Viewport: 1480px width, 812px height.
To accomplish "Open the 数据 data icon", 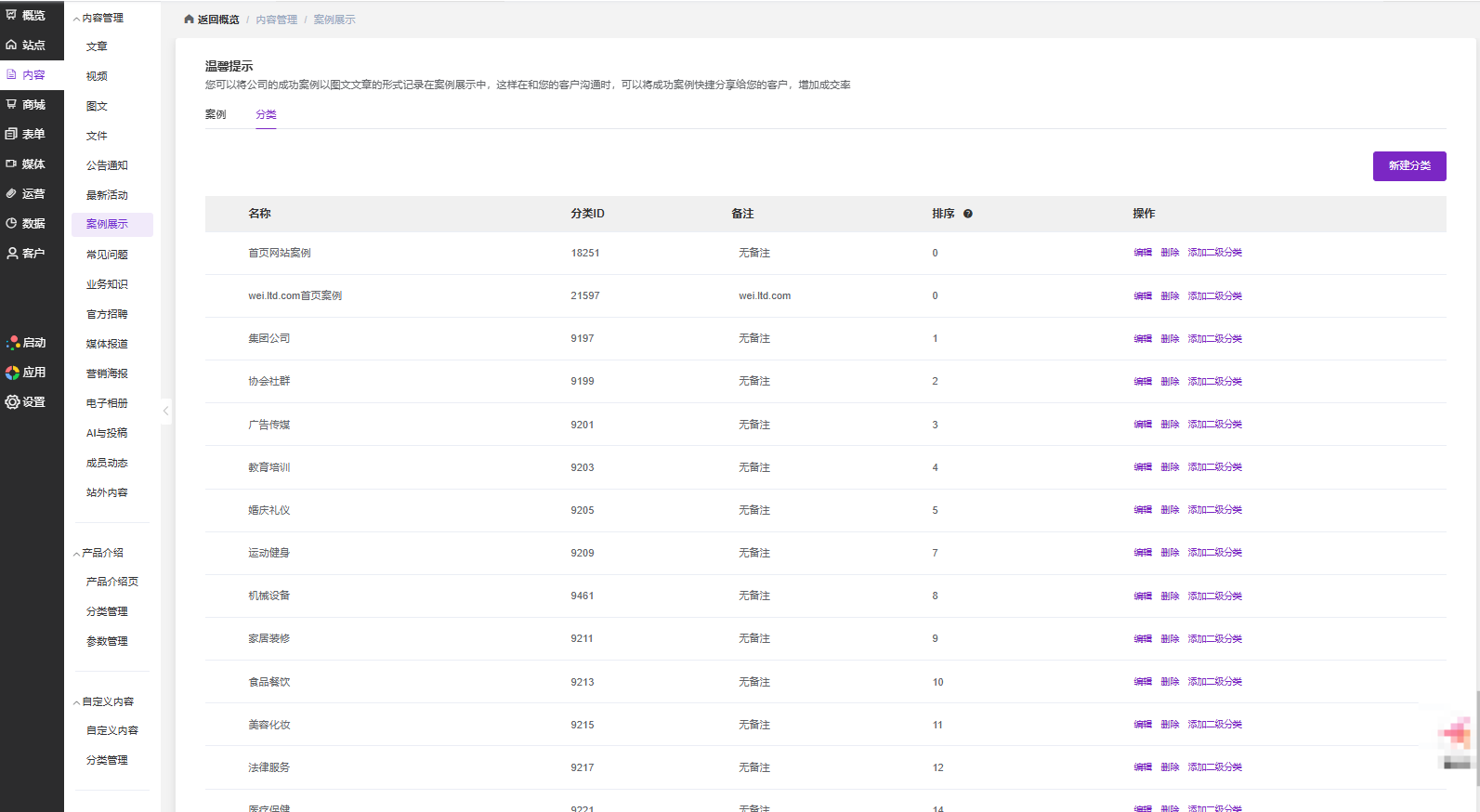I will (x=11, y=223).
